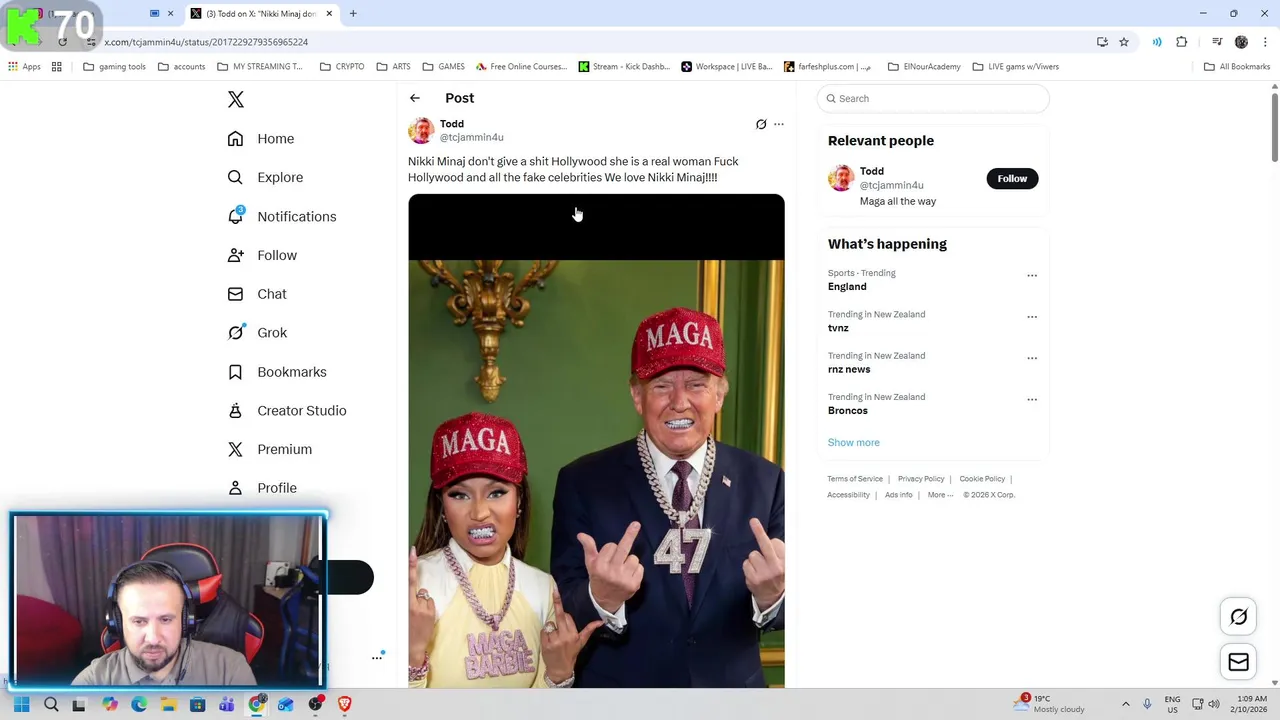Follow Todd in Relevant people
The image size is (1280, 720).
coord(1012,178)
